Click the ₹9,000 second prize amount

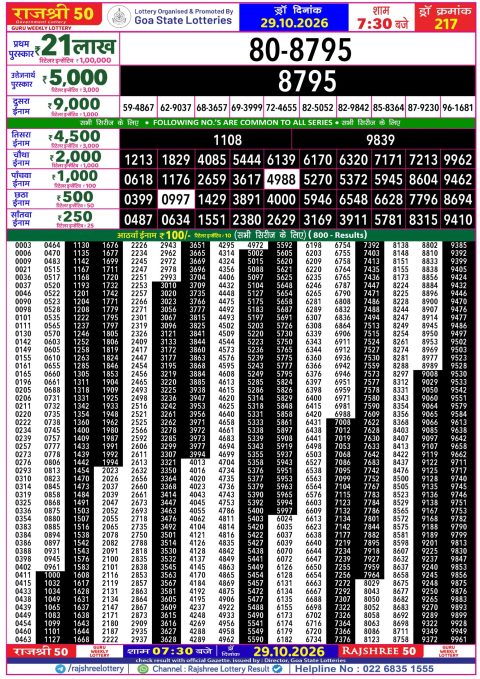point(76,104)
